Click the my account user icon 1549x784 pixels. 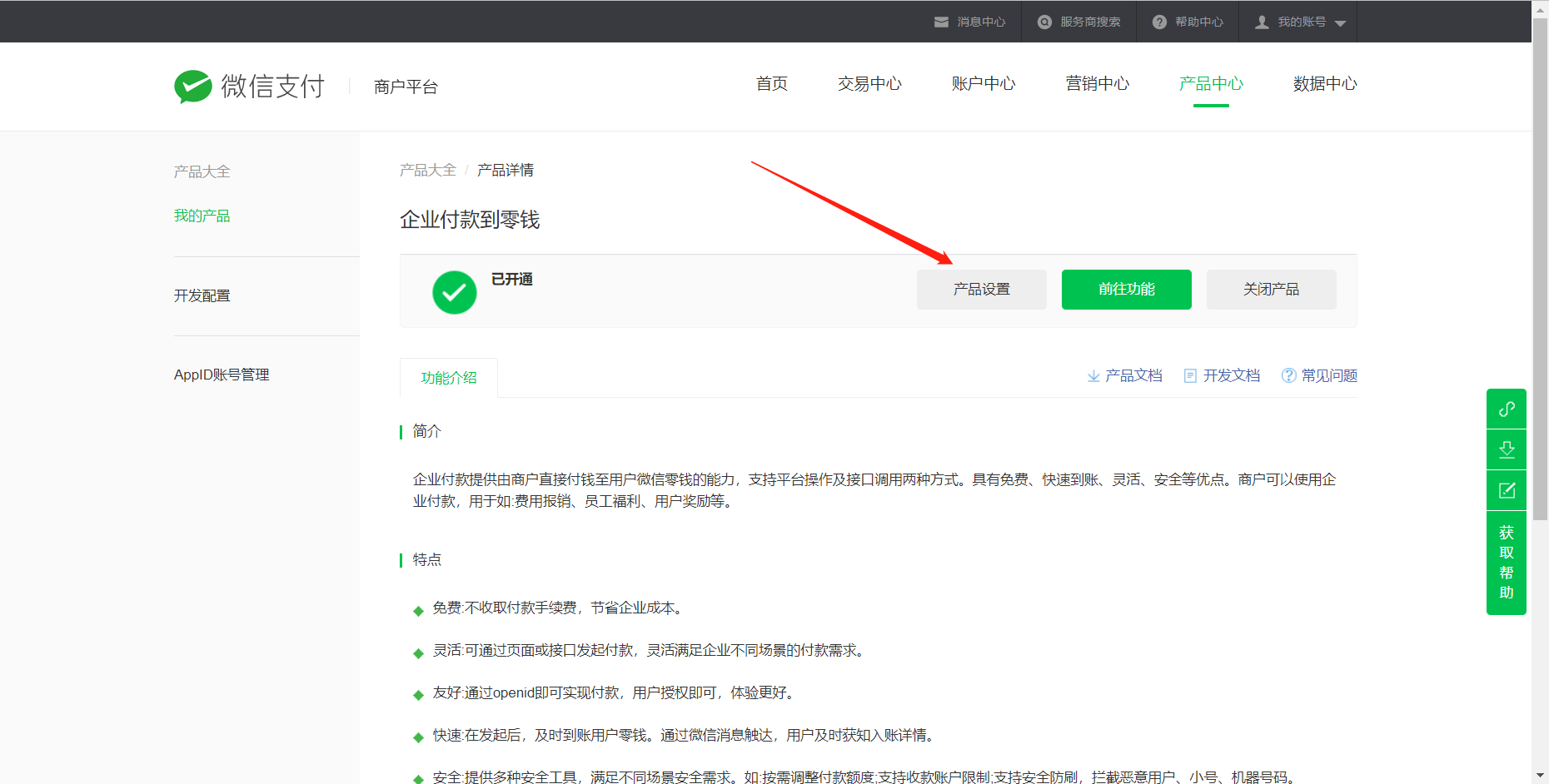pyautogui.click(x=1263, y=22)
